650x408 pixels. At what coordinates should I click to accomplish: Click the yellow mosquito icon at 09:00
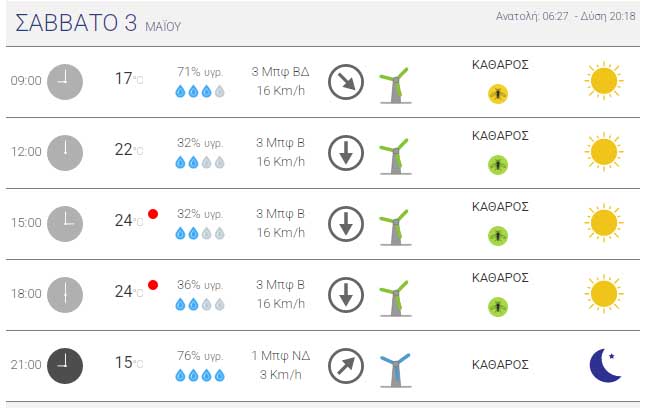498,94
